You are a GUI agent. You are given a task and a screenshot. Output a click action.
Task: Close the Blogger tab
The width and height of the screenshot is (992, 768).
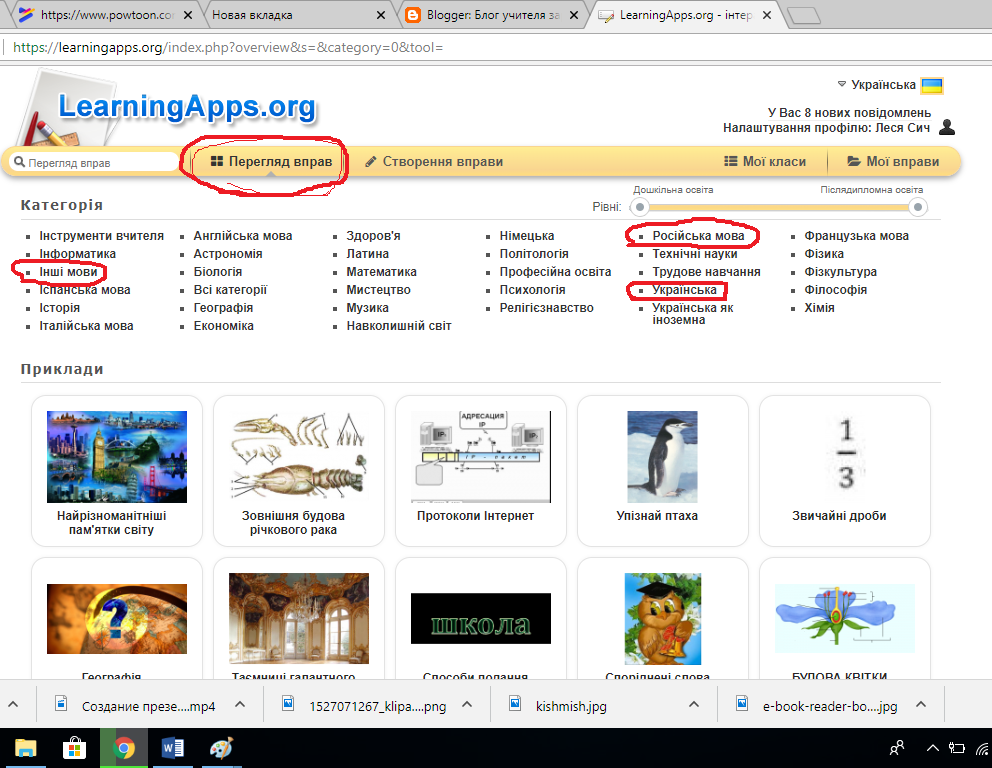tap(574, 15)
